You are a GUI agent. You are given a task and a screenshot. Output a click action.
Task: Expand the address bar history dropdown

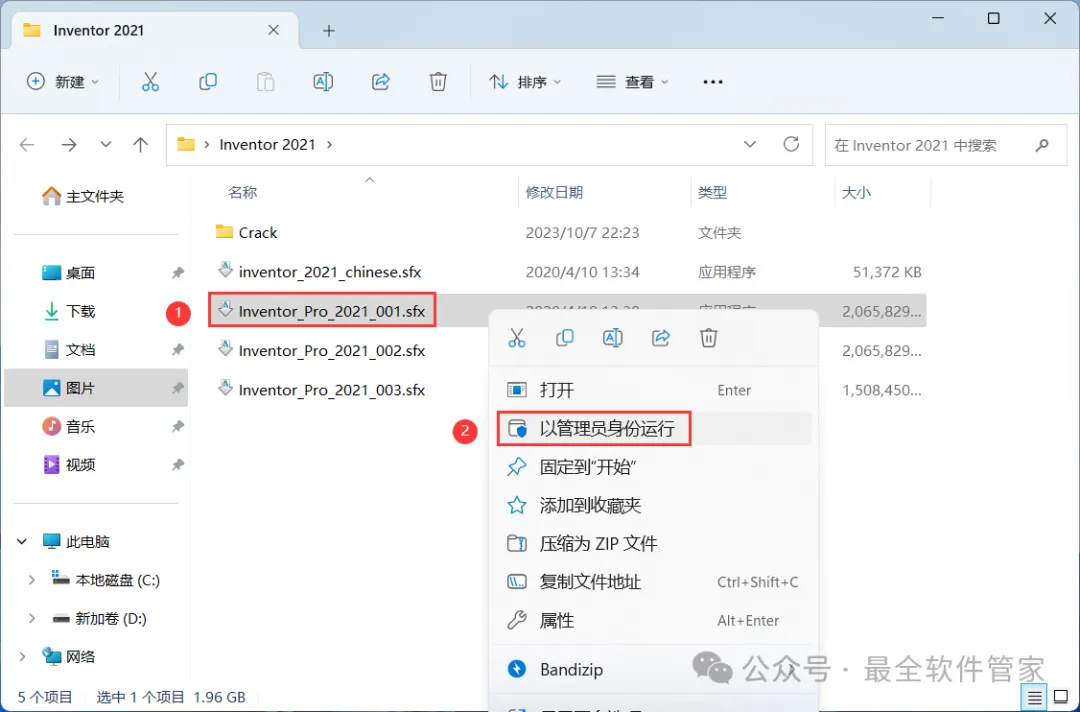750,145
